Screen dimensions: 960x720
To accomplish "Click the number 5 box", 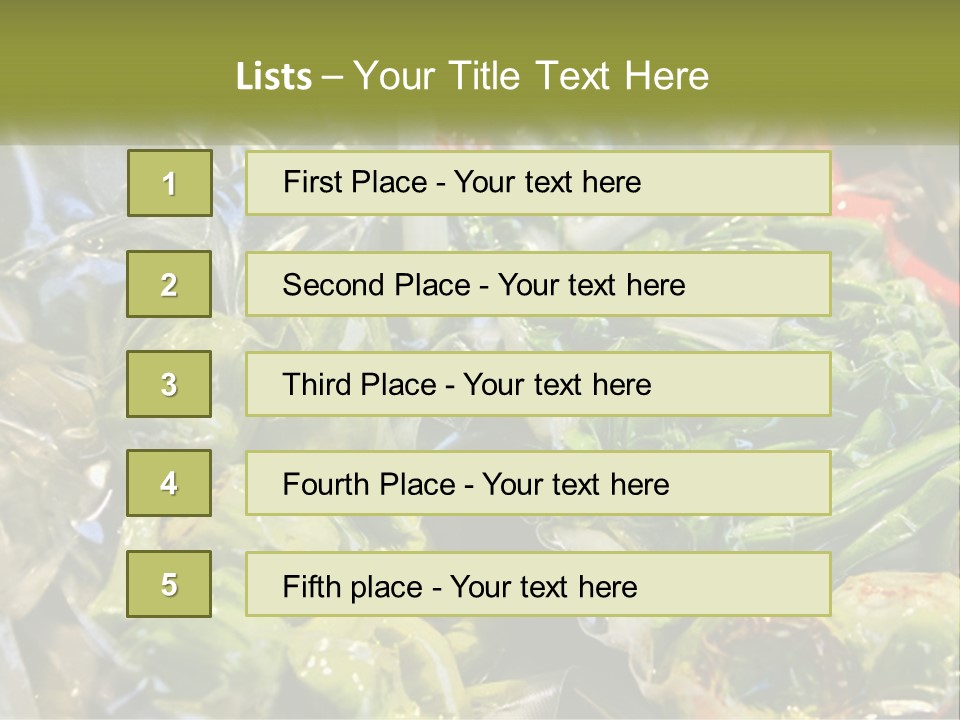I will (170, 584).
